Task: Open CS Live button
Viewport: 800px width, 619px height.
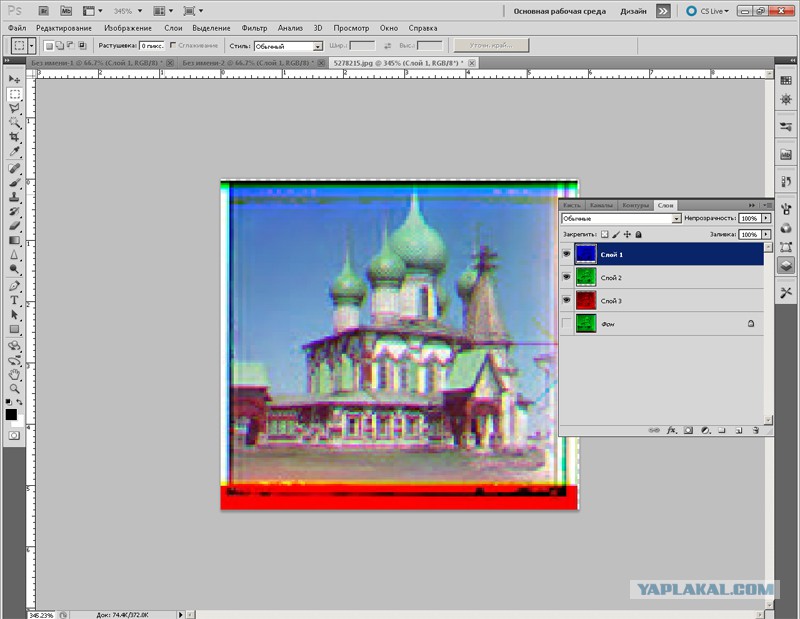Action: click(x=708, y=11)
